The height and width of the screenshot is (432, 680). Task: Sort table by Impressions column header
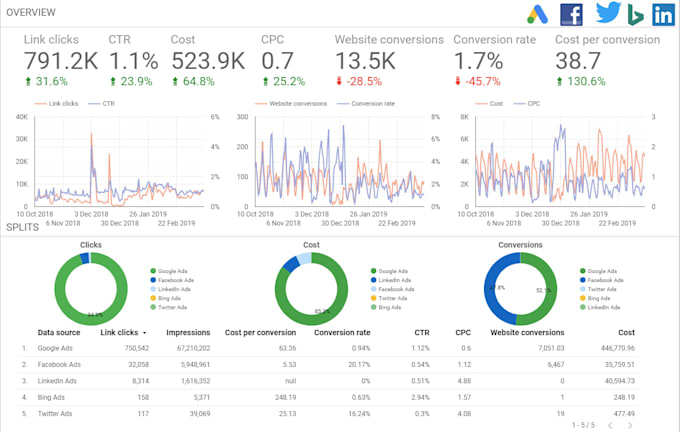click(188, 333)
